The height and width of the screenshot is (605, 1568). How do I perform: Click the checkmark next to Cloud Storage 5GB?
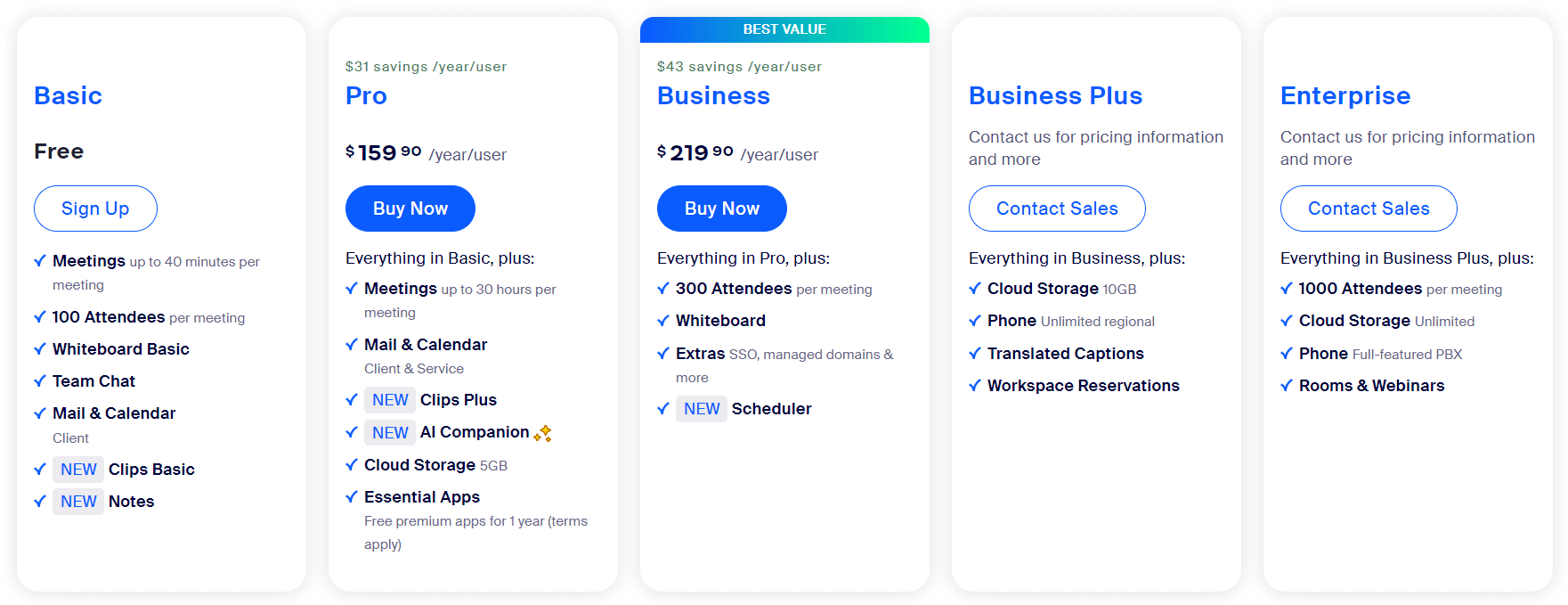tap(352, 465)
